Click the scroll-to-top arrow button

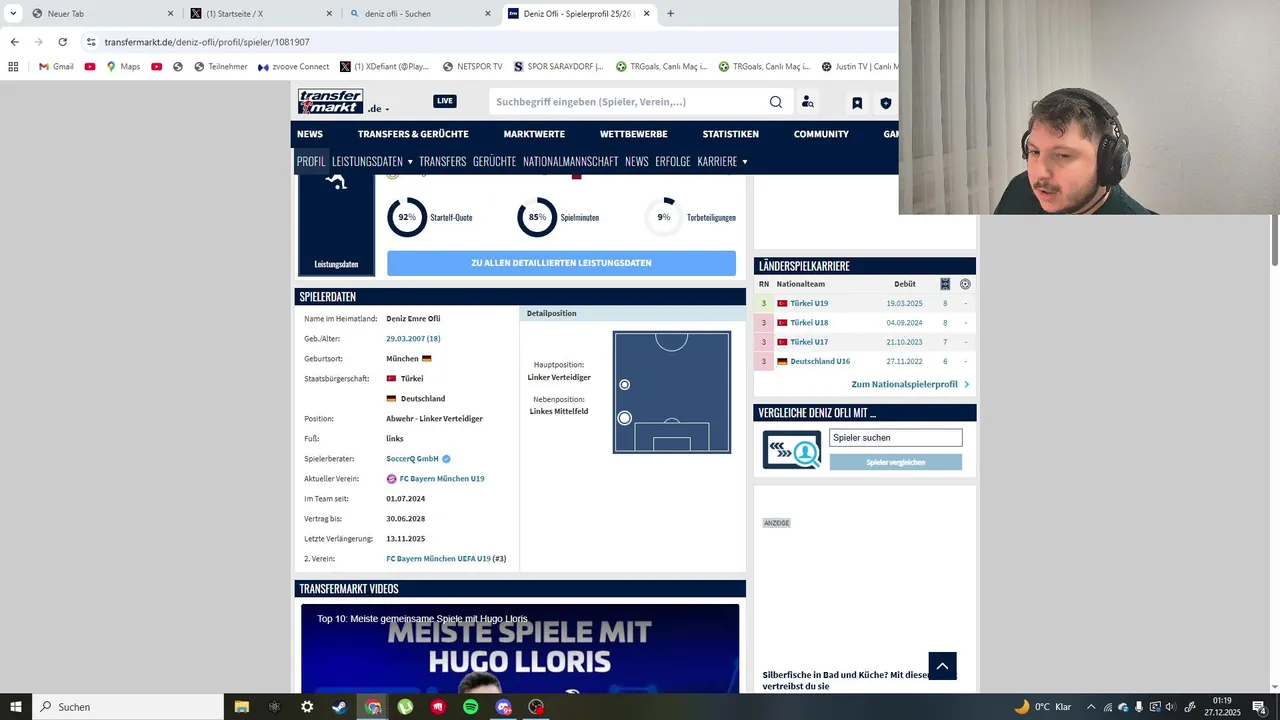tap(942, 666)
